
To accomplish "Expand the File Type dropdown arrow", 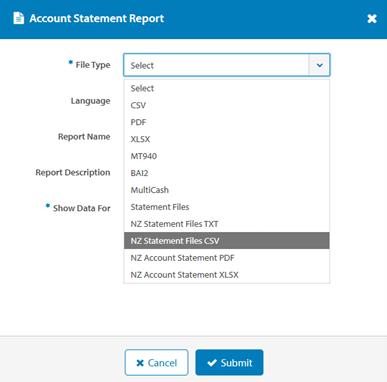I will [x=319, y=65].
